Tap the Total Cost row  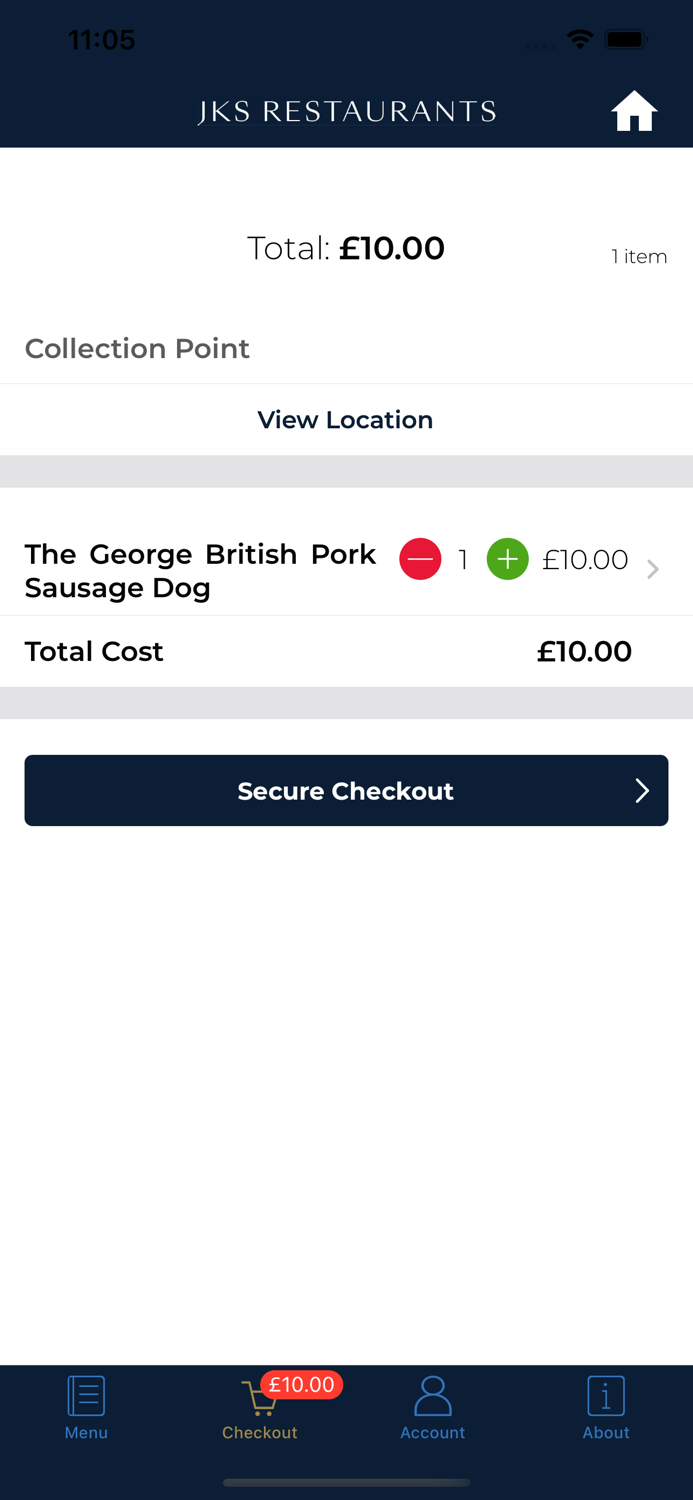(x=346, y=651)
